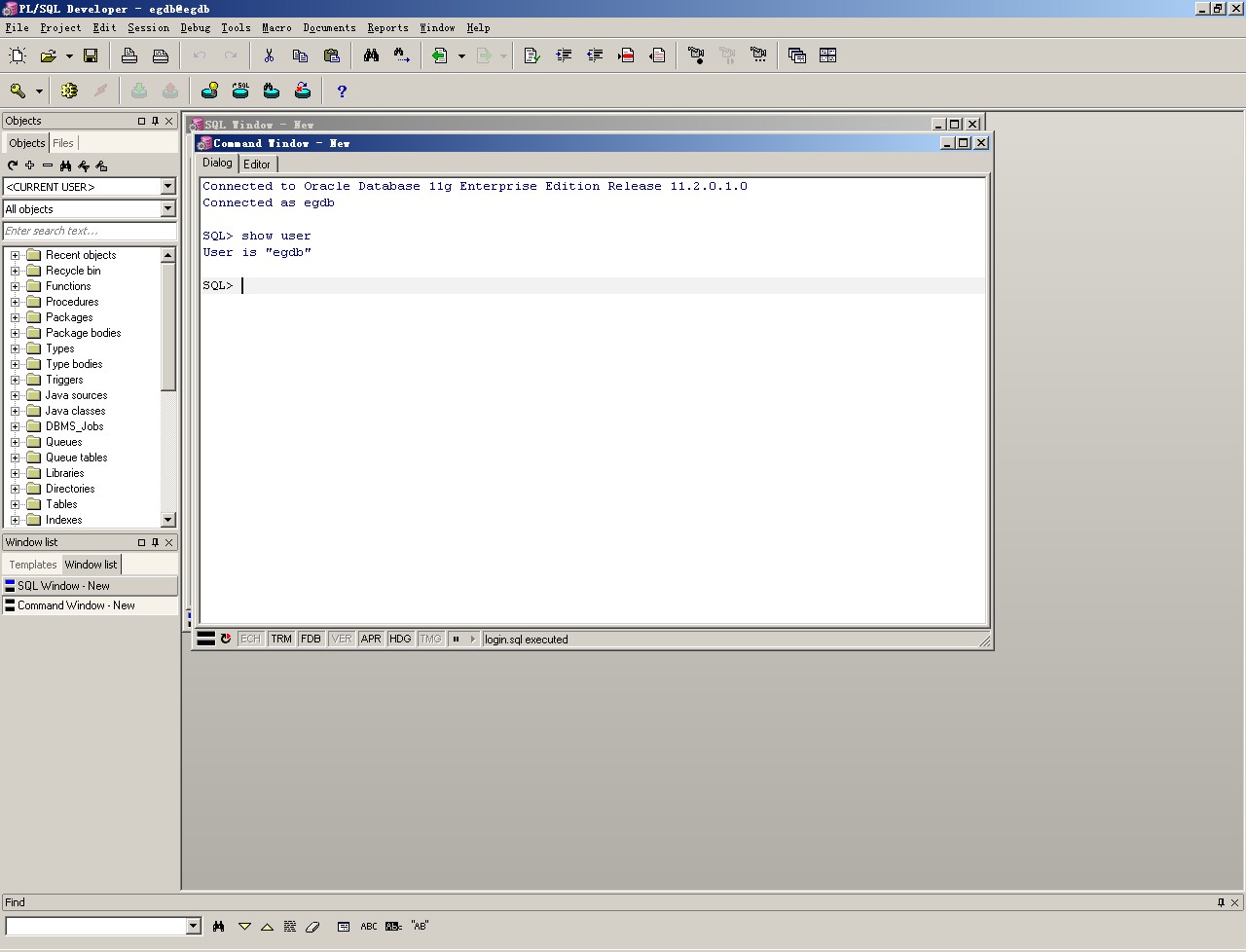Screen dimensions: 1246x952
Task: Click the eraser icon in Find bar
Action: click(x=312, y=927)
